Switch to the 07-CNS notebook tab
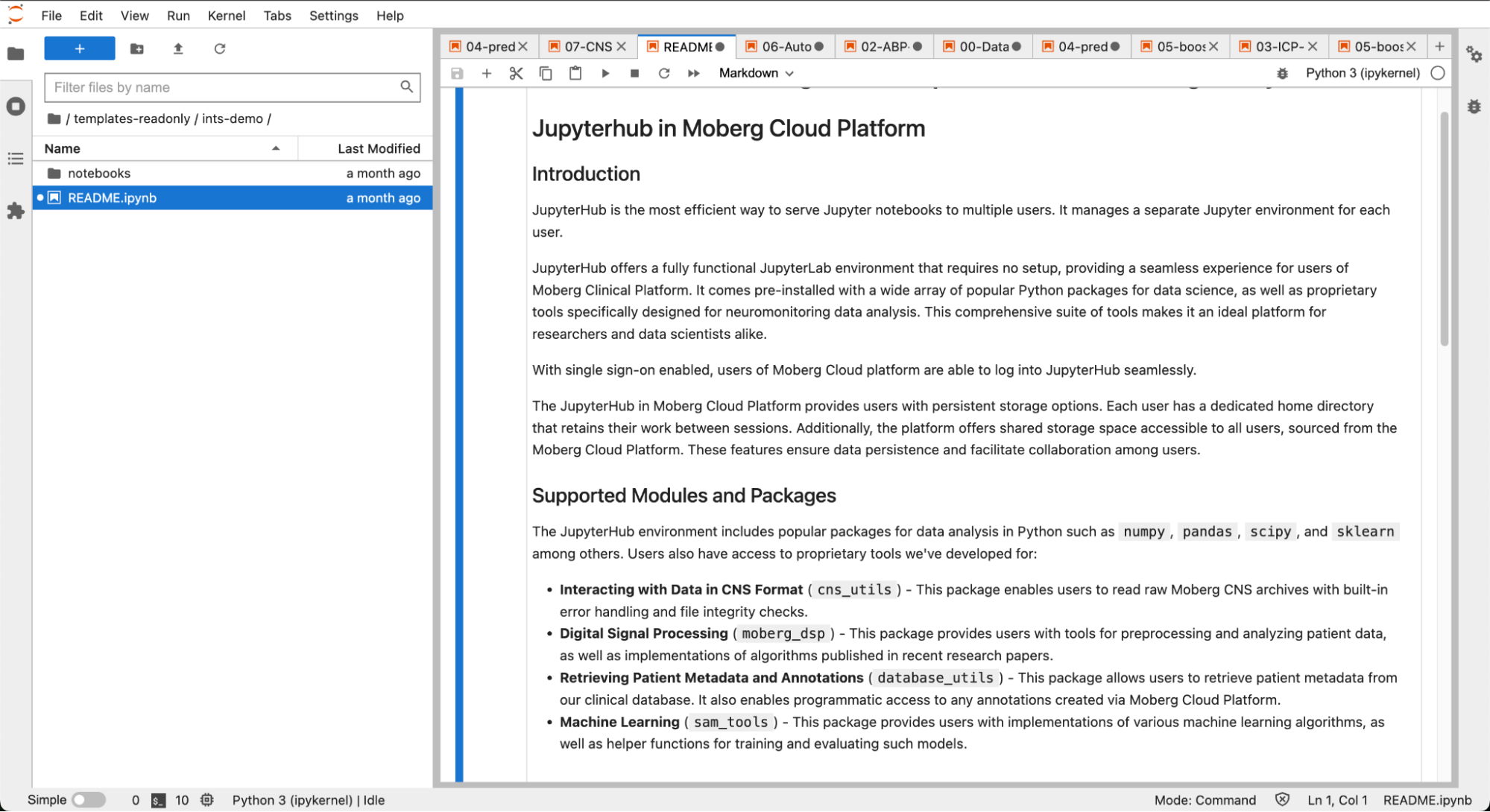This screenshot has width=1490, height=812. point(587,46)
